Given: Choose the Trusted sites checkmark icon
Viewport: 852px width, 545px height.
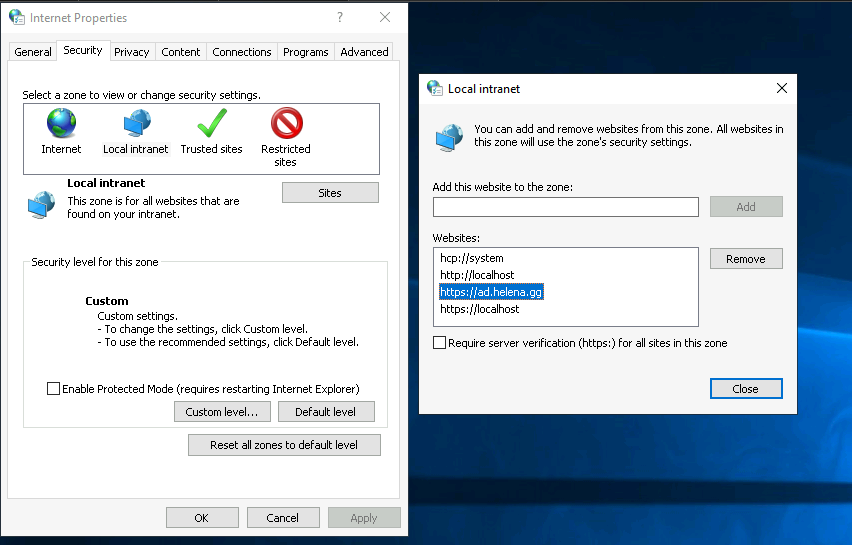Looking at the screenshot, I should click(x=212, y=124).
